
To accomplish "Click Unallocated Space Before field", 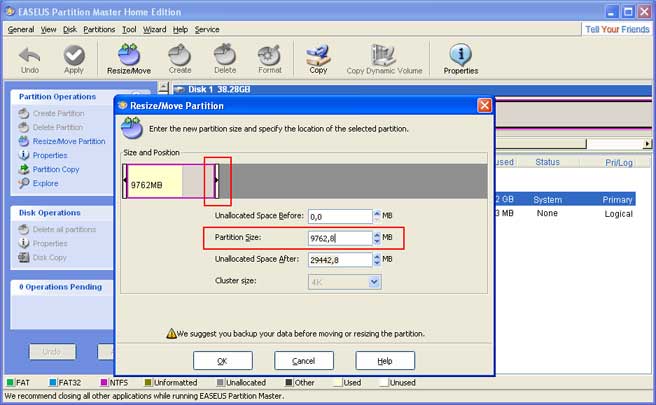I will (340, 216).
